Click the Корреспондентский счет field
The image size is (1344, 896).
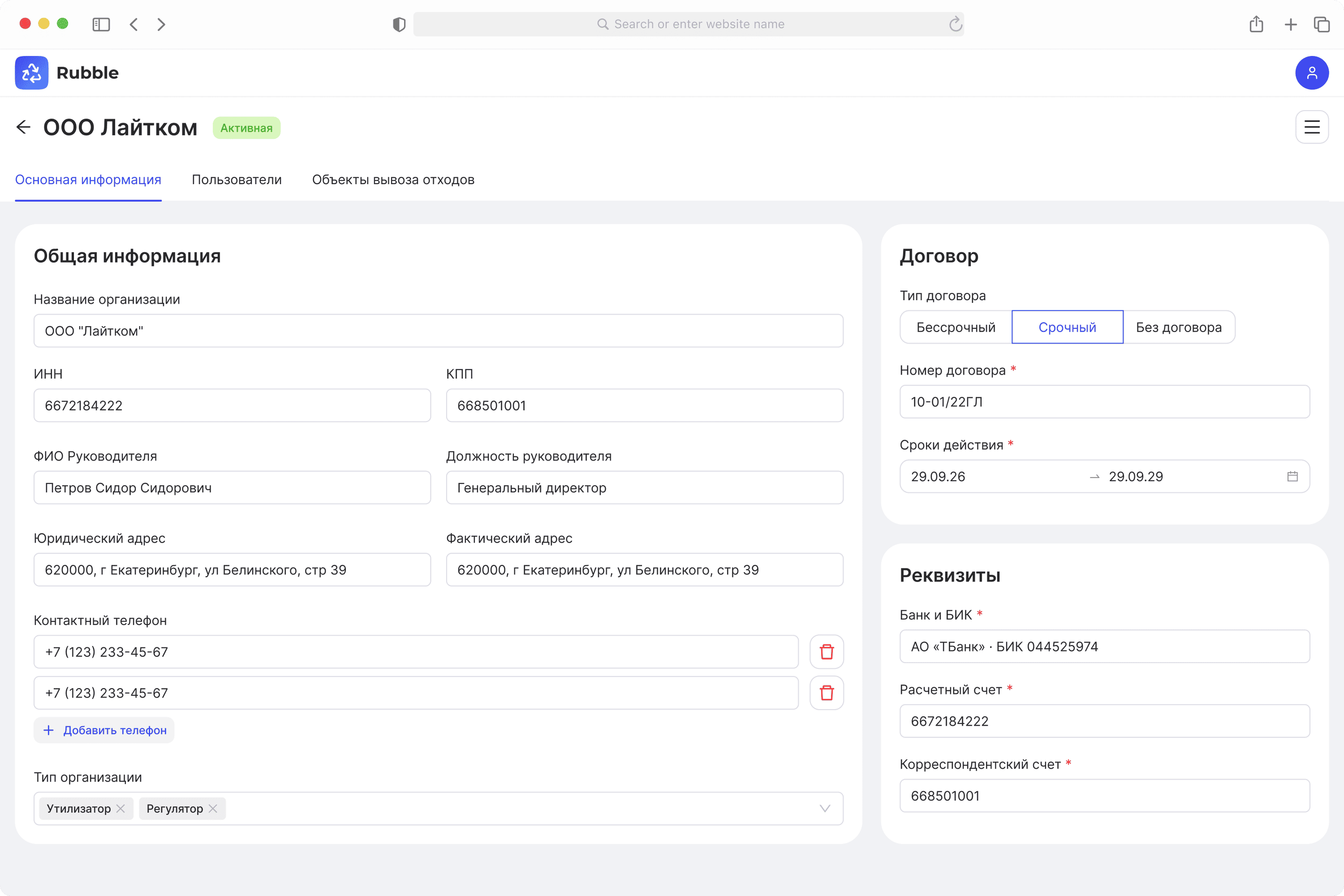(x=1105, y=796)
